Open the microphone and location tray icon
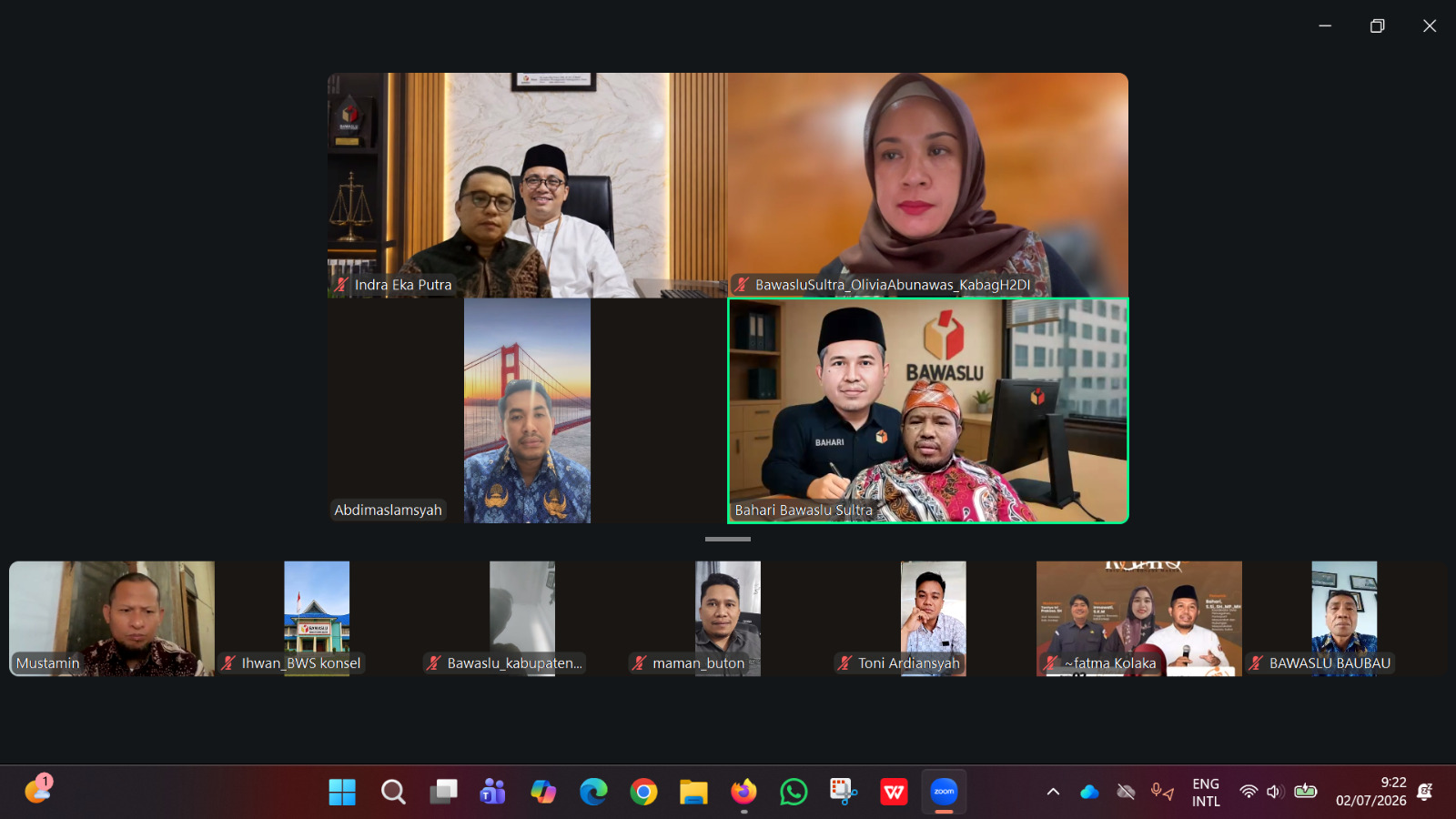Image resolution: width=1456 pixels, height=819 pixels. tap(1162, 793)
